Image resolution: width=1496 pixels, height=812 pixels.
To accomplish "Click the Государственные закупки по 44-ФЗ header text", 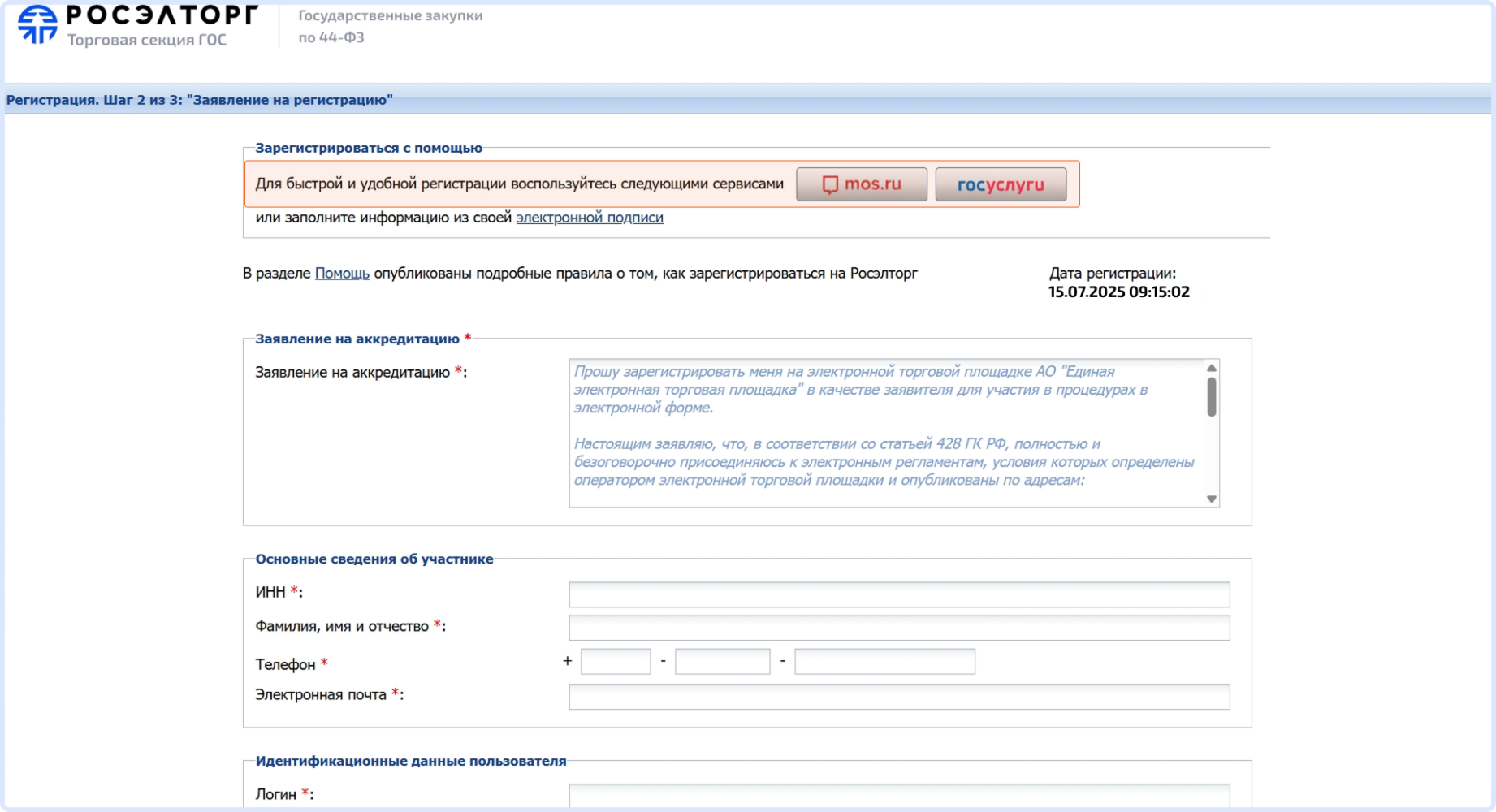I will click(390, 27).
